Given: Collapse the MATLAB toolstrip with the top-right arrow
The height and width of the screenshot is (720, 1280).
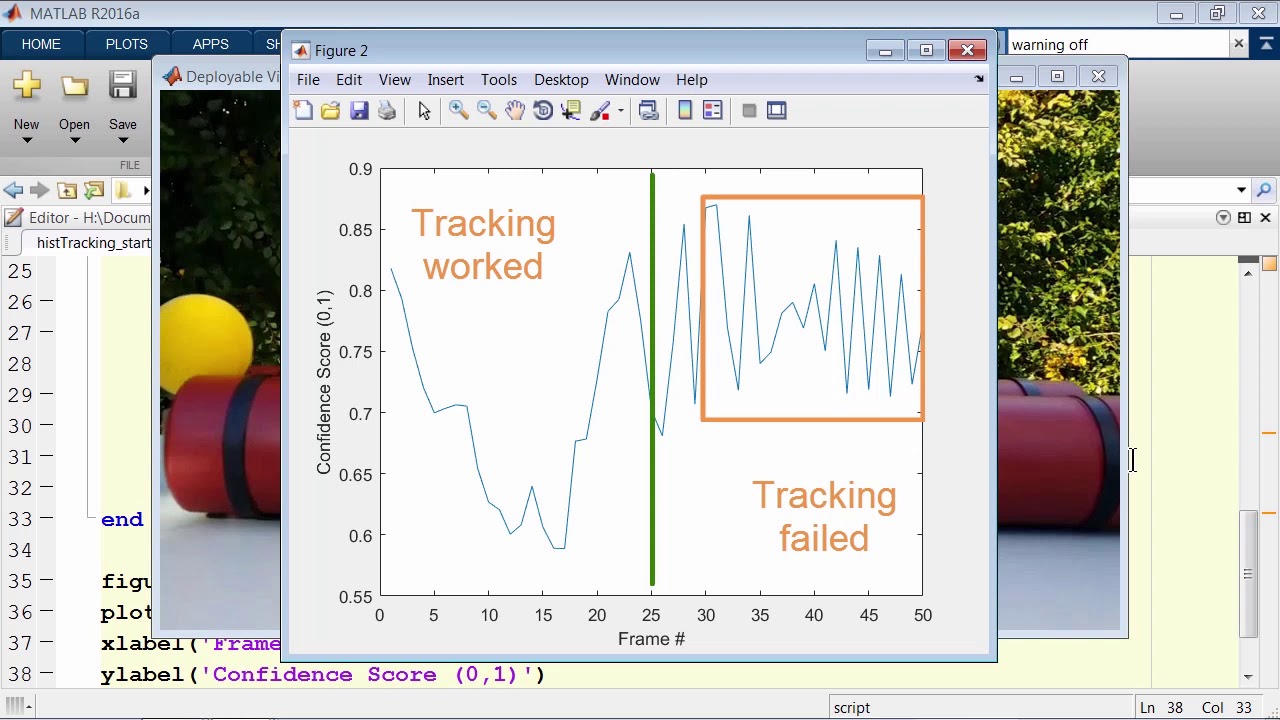Looking at the screenshot, I should [x=1264, y=44].
